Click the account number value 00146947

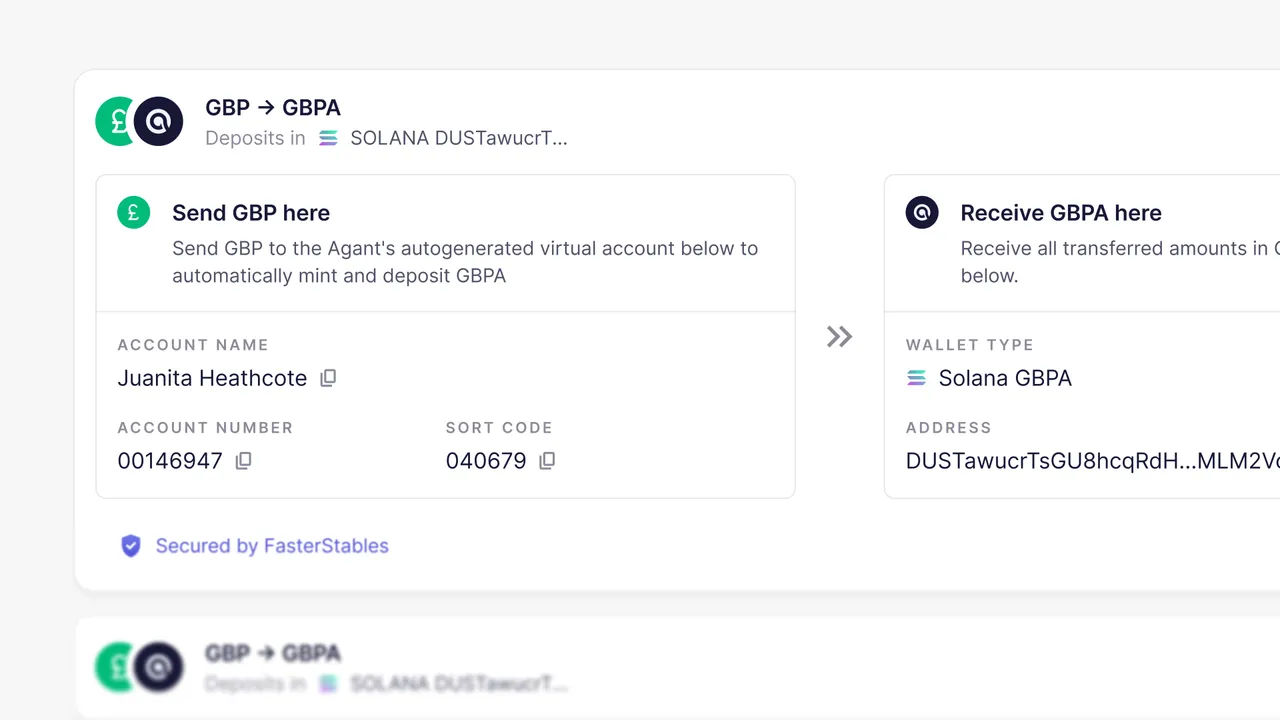tap(170, 461)
